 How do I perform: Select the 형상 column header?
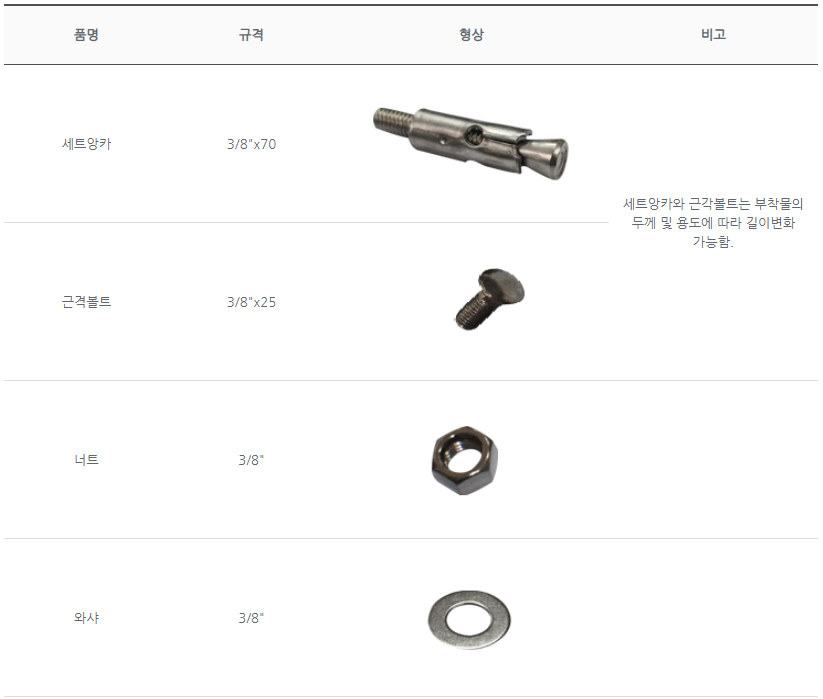coord(471,35)
